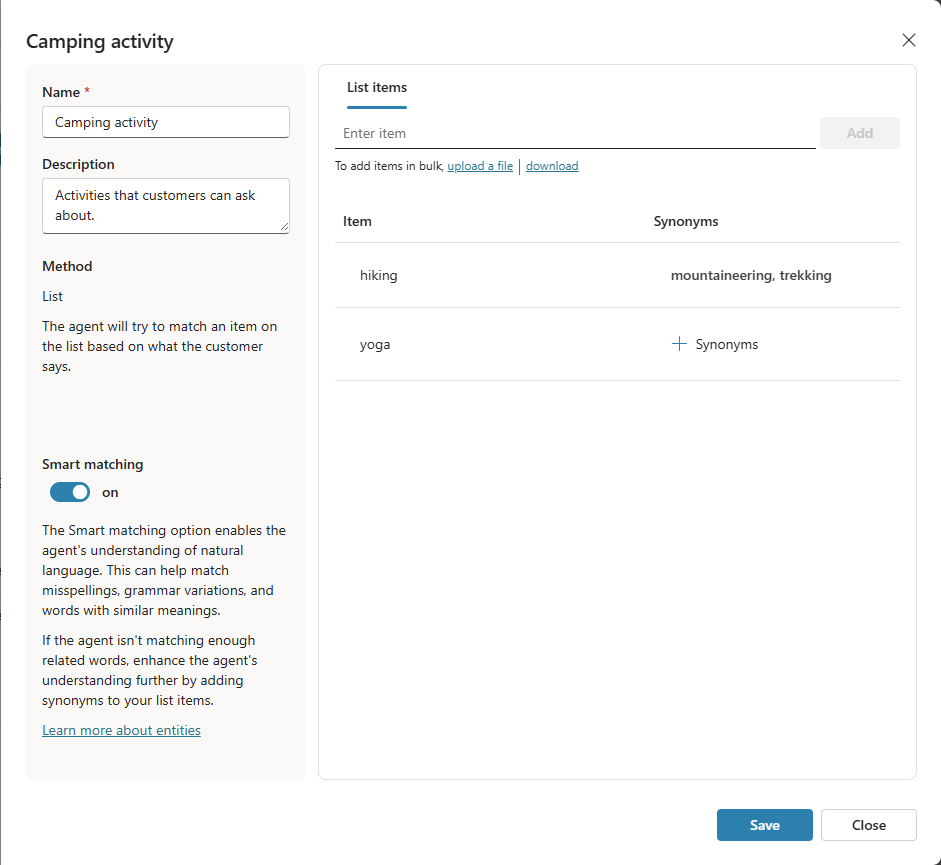
Task: Click the download link
Action: point(552,166)
